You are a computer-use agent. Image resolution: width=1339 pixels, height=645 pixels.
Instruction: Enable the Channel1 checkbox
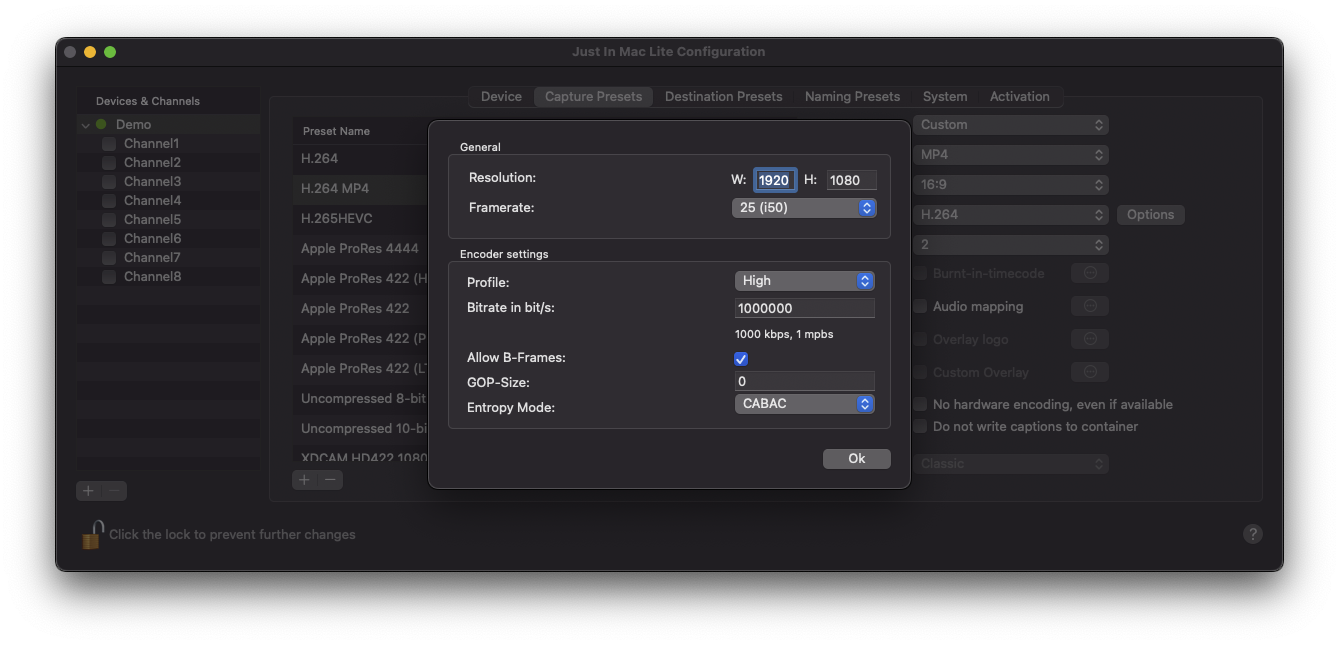coord(109,144)
